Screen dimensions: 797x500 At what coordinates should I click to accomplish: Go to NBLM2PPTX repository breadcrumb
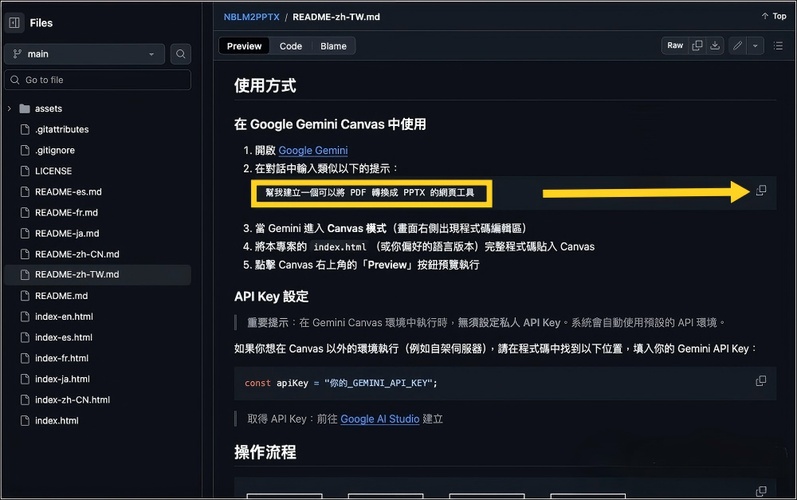252,17
